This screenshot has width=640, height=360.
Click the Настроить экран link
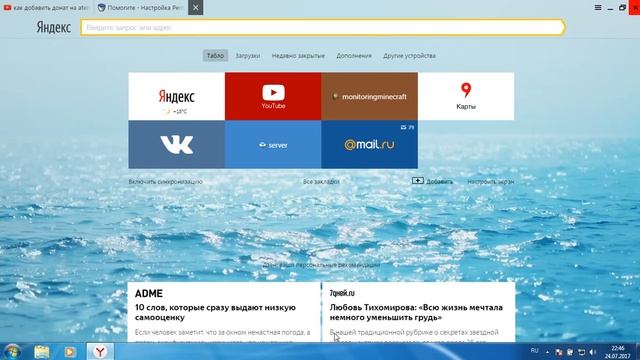[491, 182]
